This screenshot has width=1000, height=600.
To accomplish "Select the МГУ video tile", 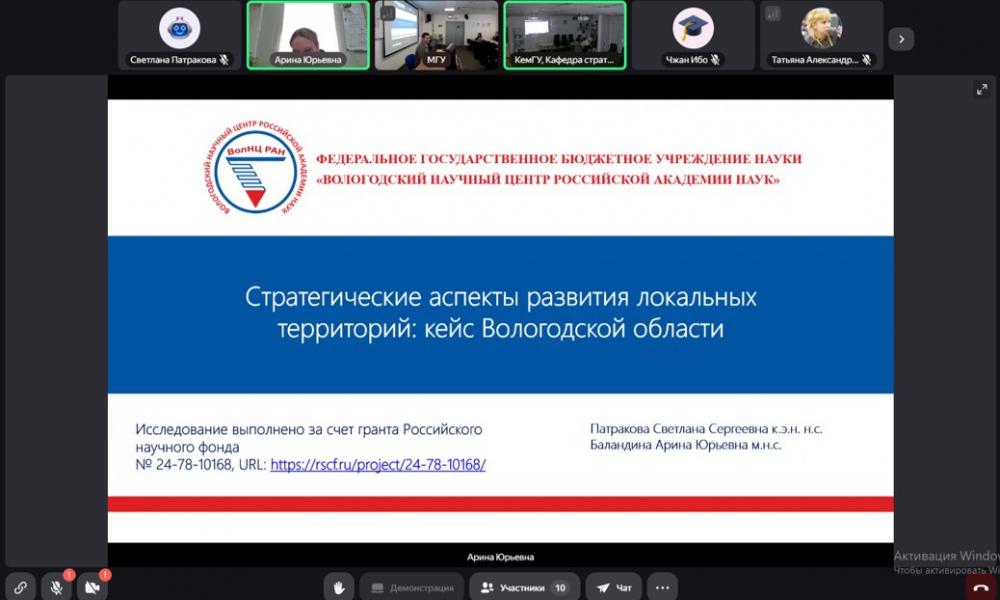I will (436, 36).
